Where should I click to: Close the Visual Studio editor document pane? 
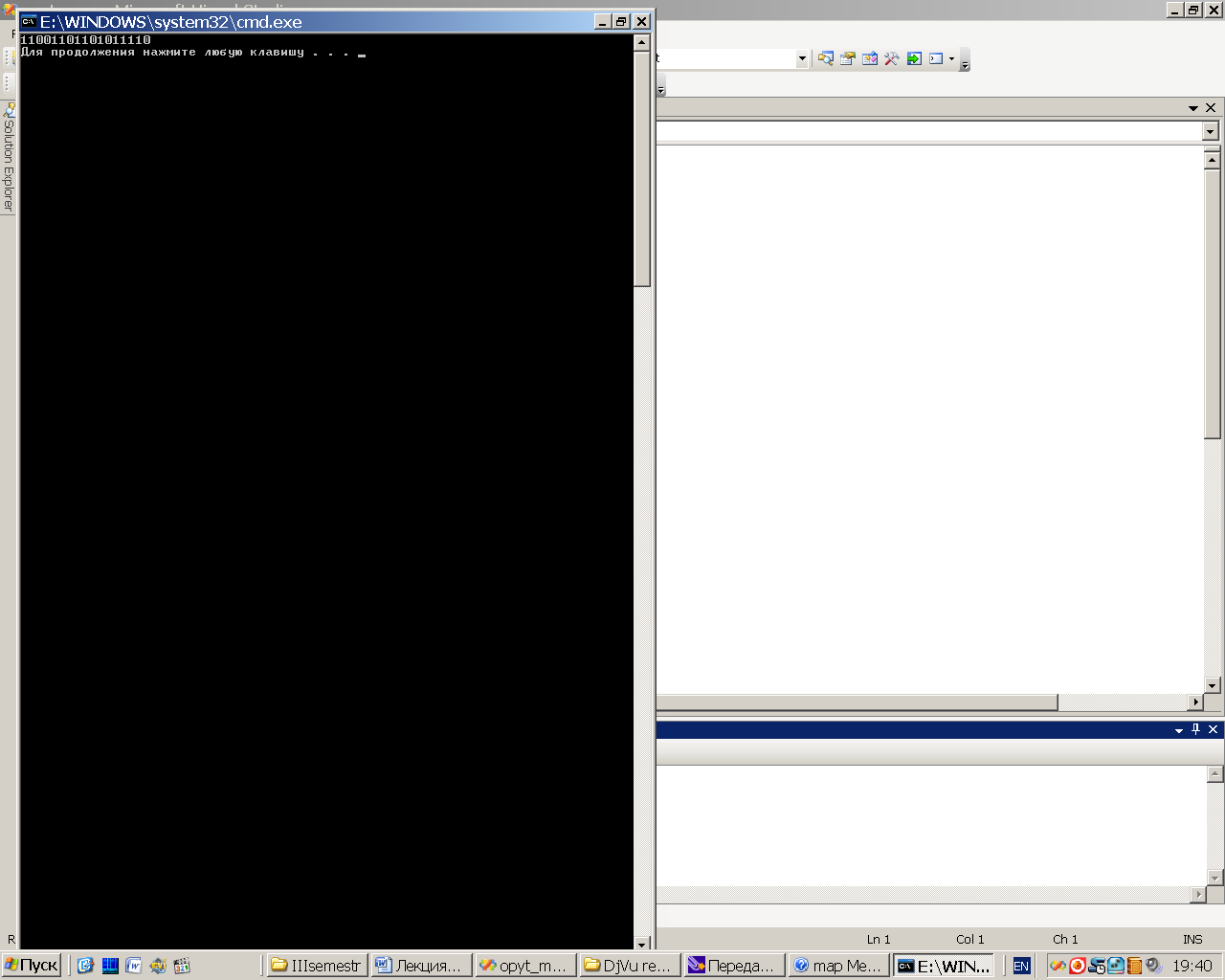tap(1211, 108)
